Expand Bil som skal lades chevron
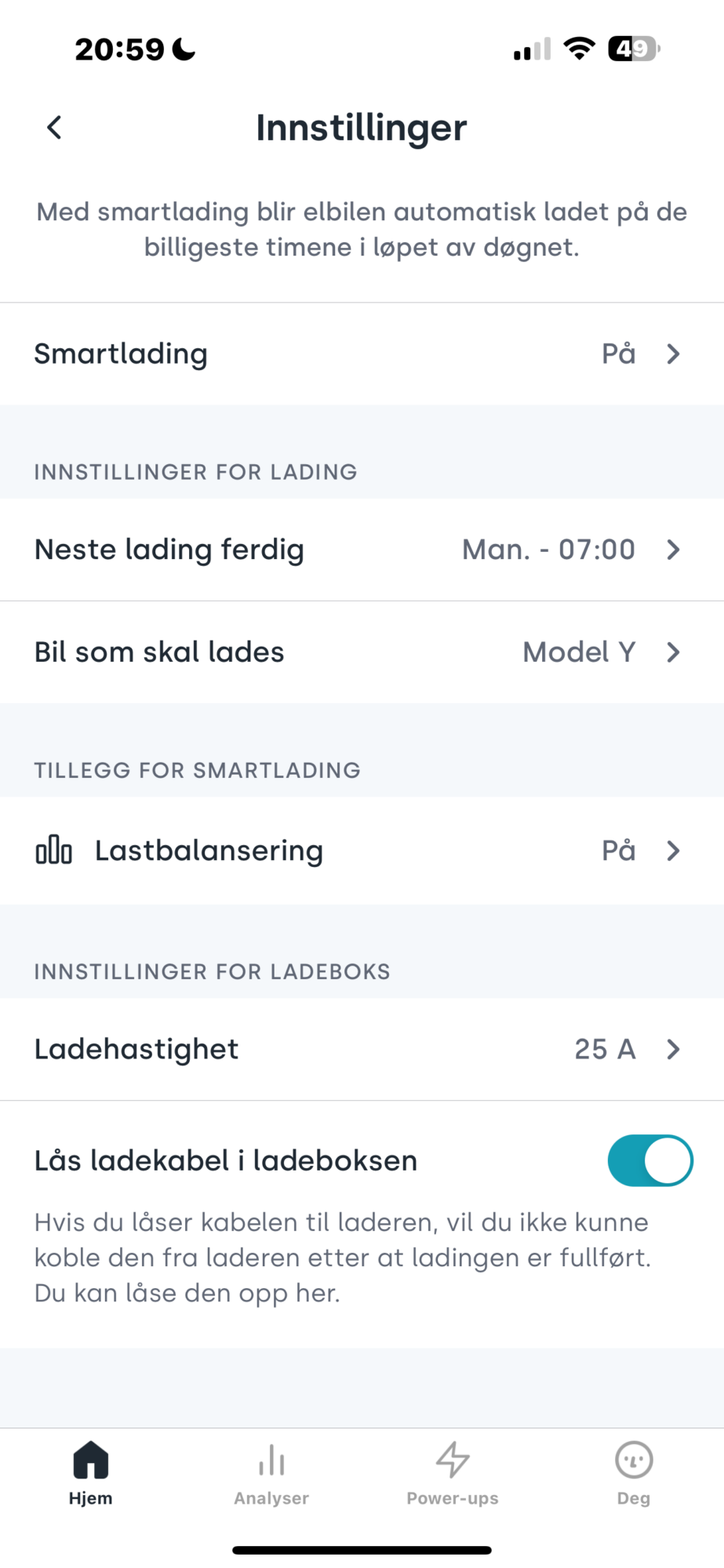 tap(673, 652)
